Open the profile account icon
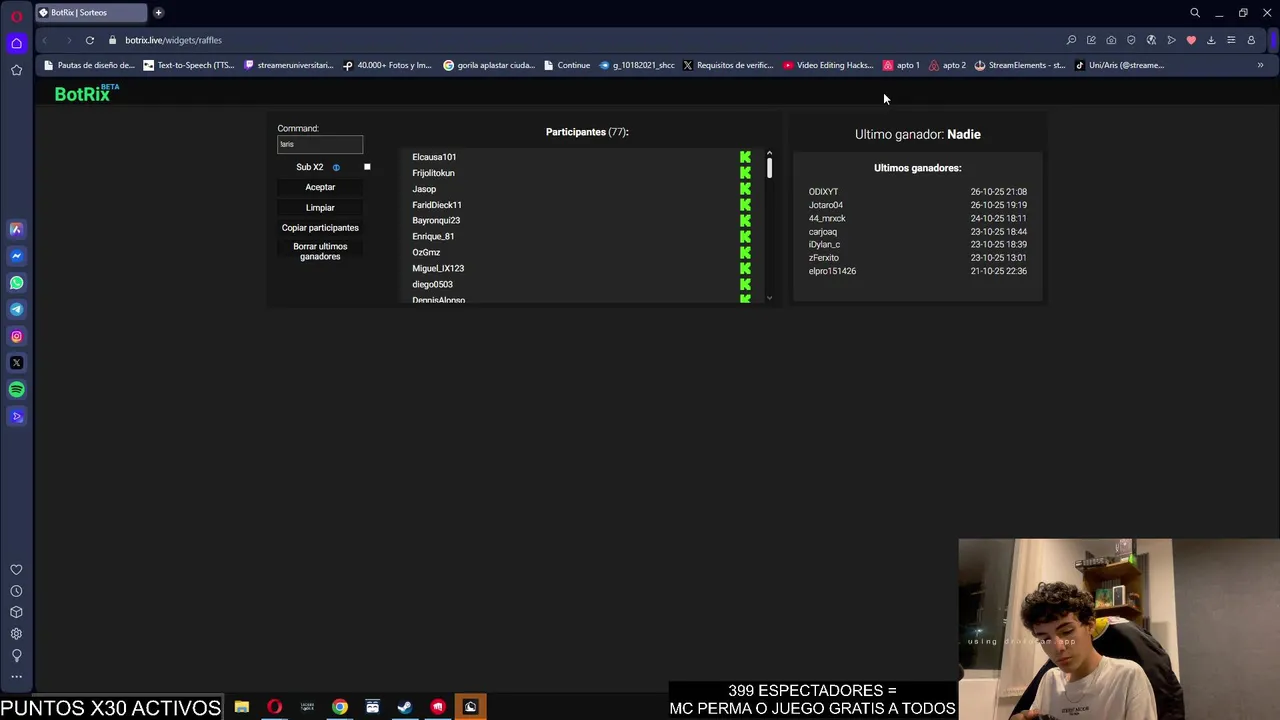The image size is (1280, 720). (x=1251, y=40)
